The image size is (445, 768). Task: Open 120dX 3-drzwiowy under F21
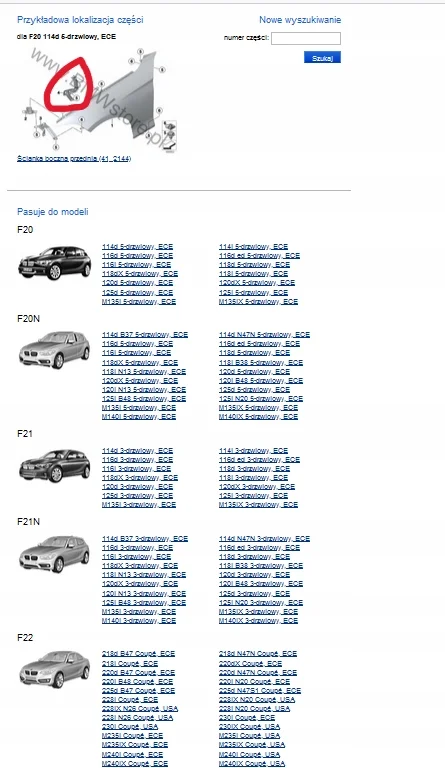click(x=257, y=487)
